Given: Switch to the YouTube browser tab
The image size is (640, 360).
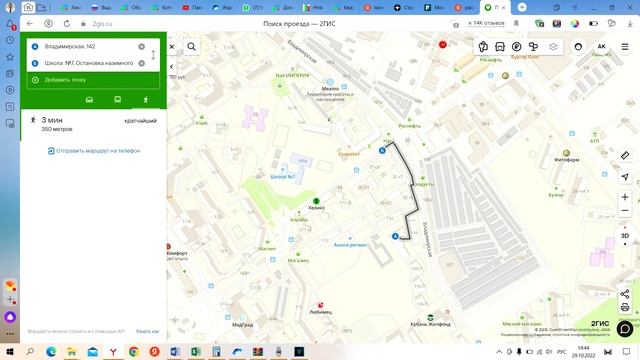Looking at the screenshot, I should click(x=192, y=7).
